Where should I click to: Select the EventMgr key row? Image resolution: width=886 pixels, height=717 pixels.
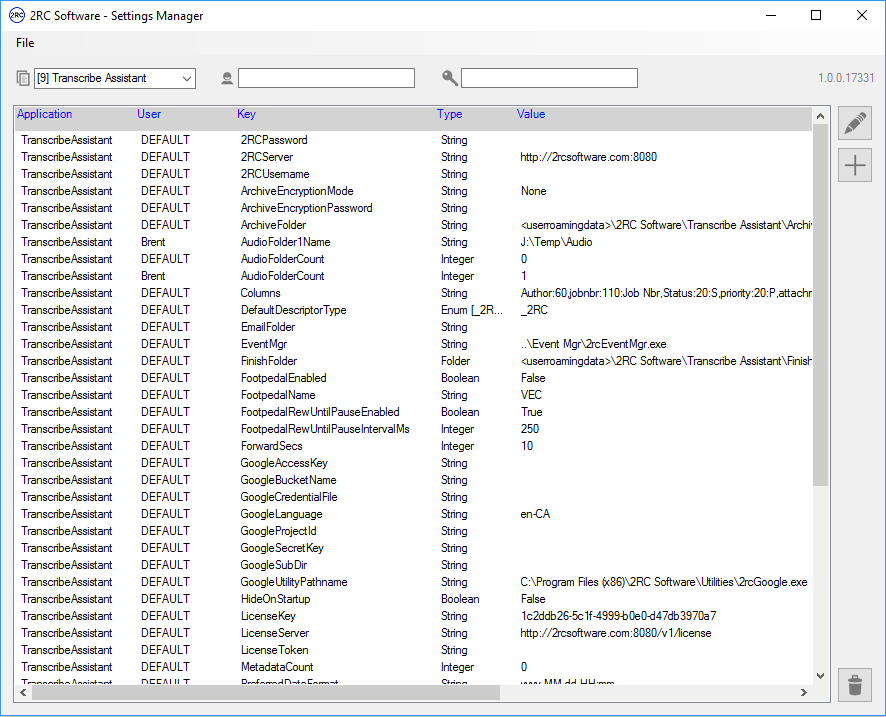tap(413, 344)
